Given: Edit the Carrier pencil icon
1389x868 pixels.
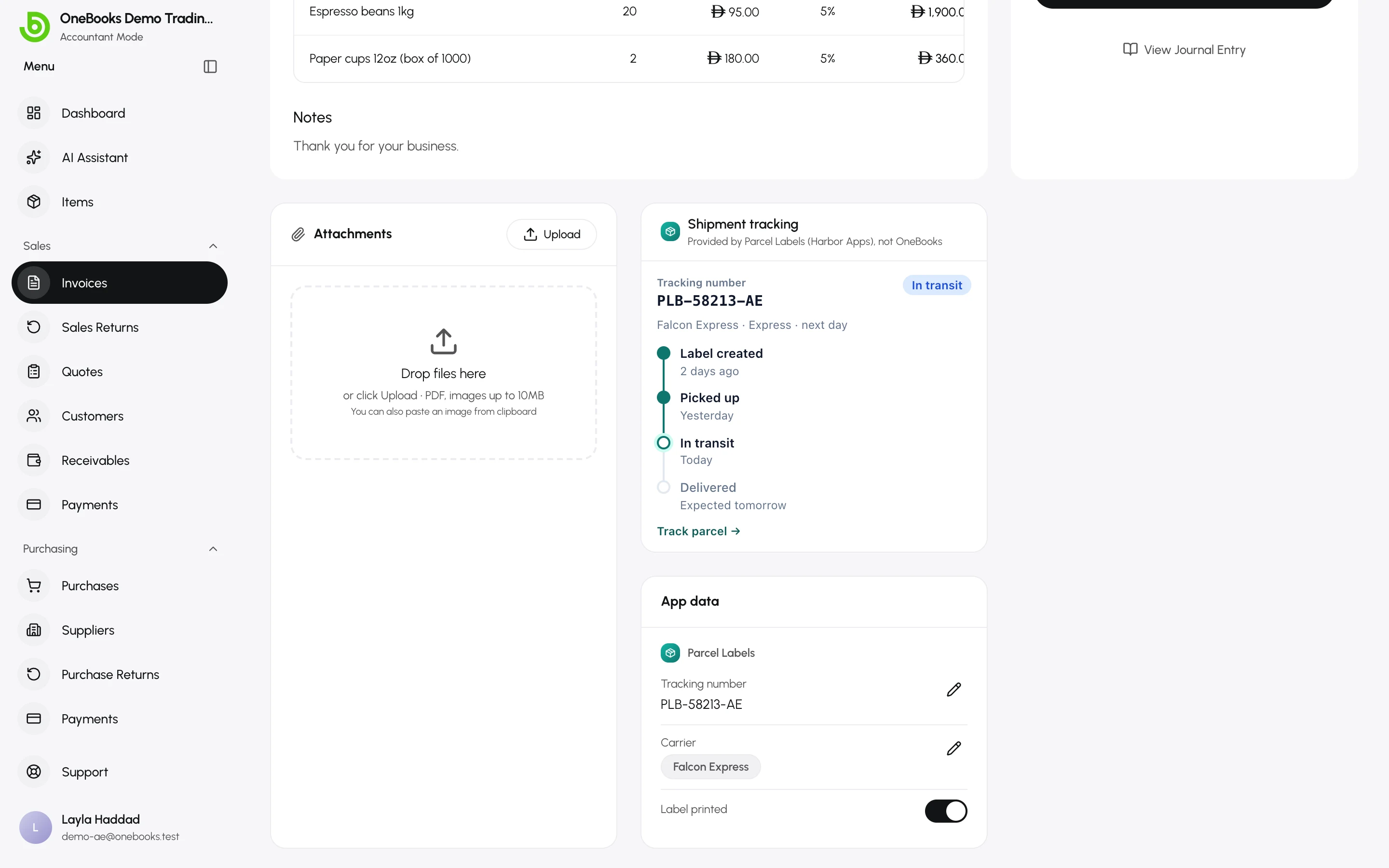Looking at the screenshot, I should coord(953,748).
